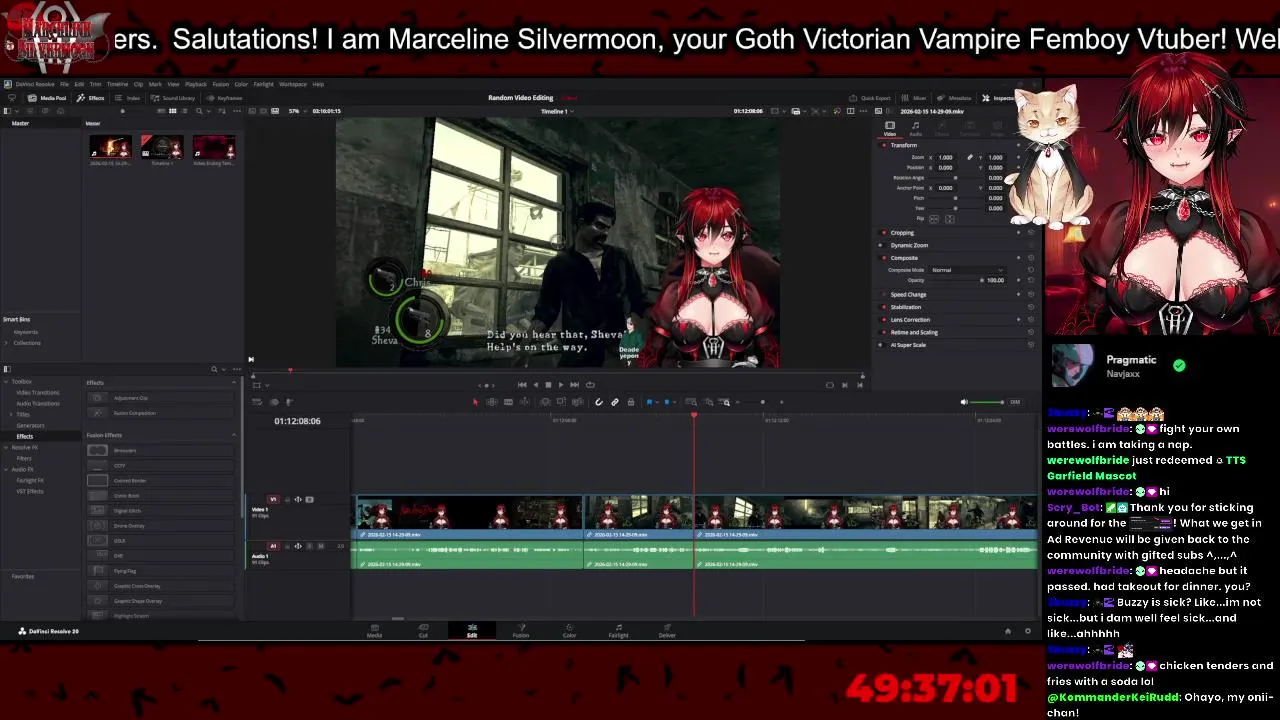Switch to the Color page

tap(569, 631)
